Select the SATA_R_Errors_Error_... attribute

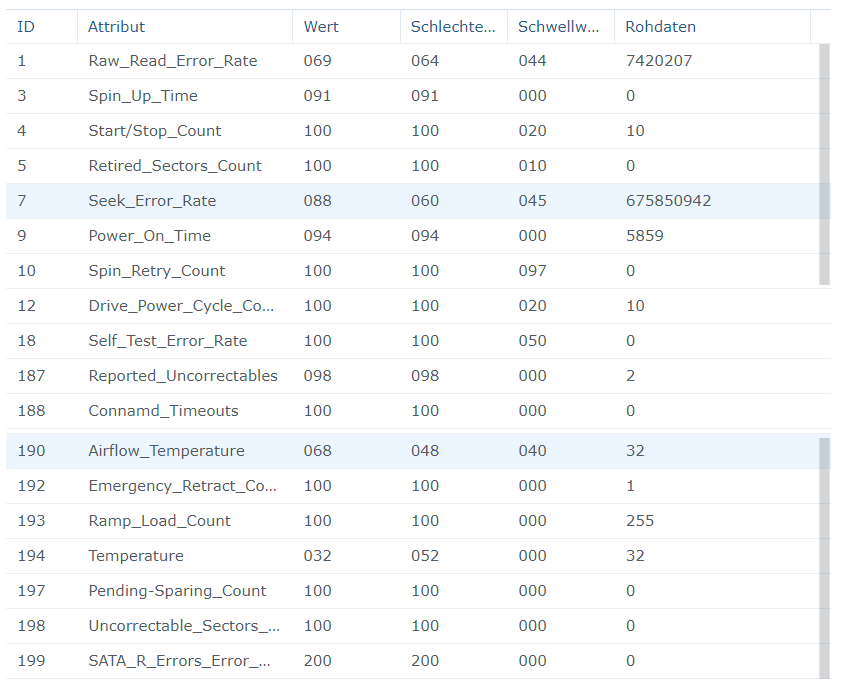[x=179, y=661]
